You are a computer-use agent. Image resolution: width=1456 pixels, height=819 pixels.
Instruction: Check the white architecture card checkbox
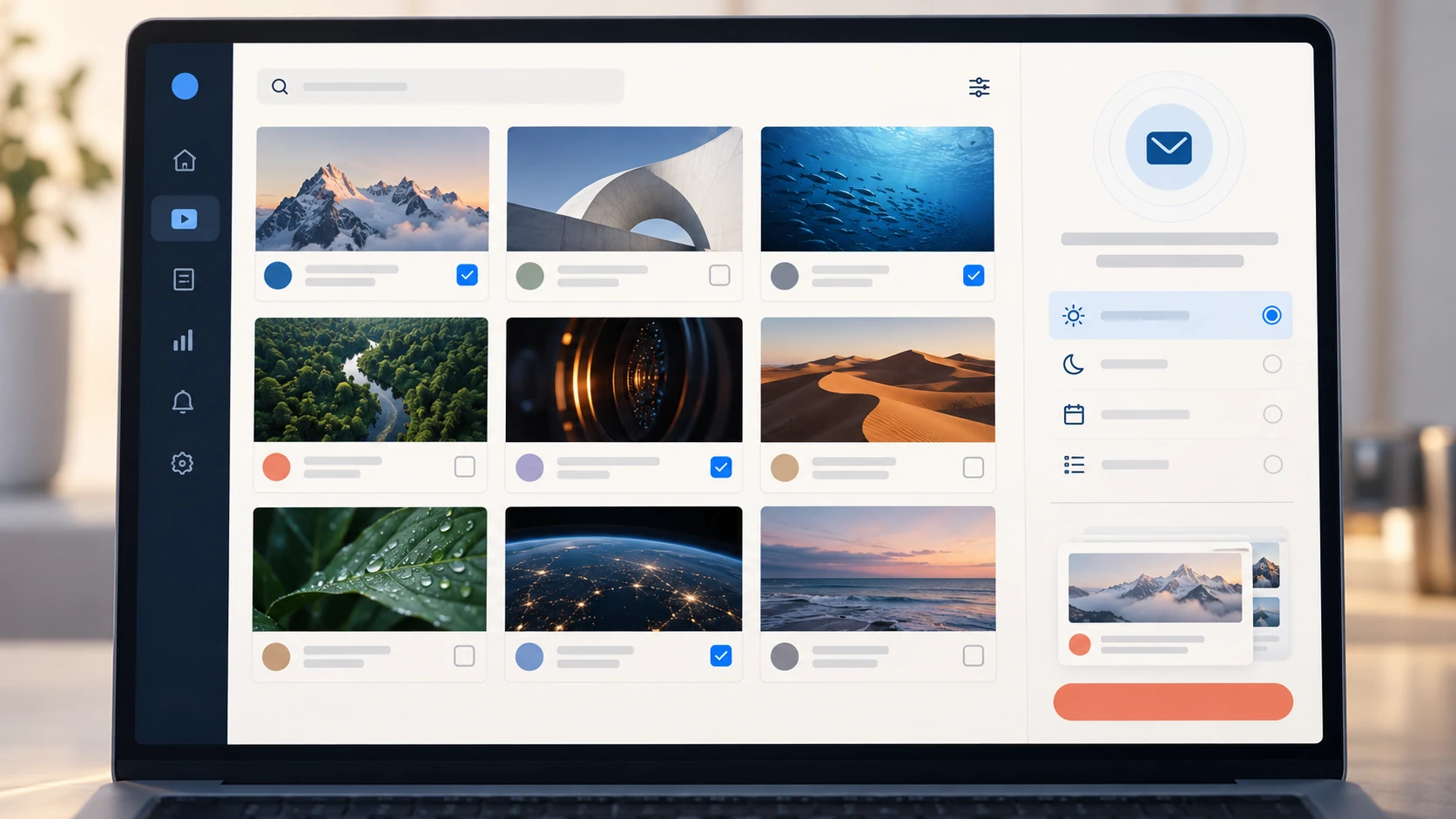[x=719, y=275]
